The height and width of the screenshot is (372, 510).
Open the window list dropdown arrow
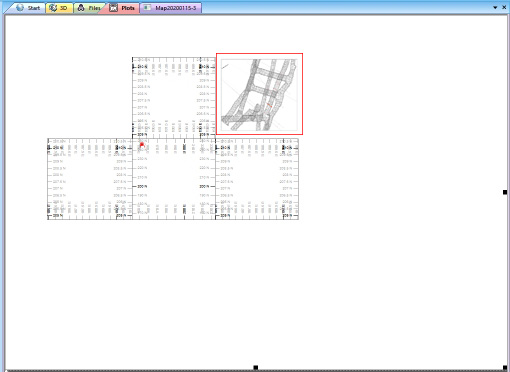click(495, 7)
